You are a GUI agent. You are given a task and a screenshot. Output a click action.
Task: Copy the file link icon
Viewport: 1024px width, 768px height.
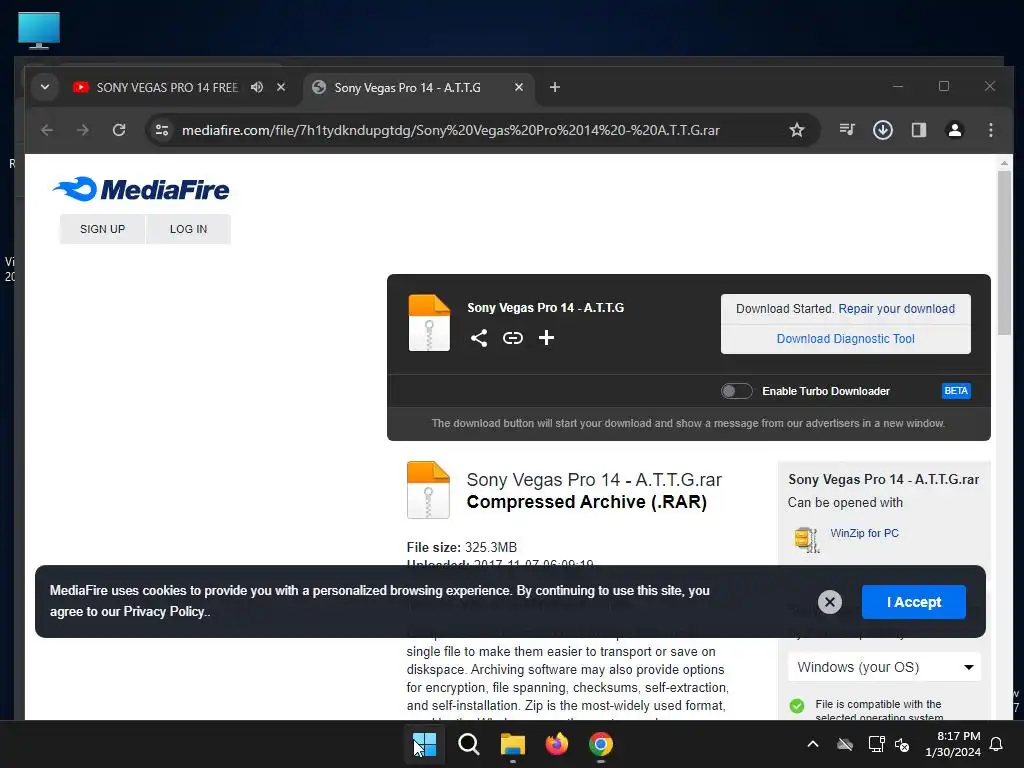(x=513, y=338)
